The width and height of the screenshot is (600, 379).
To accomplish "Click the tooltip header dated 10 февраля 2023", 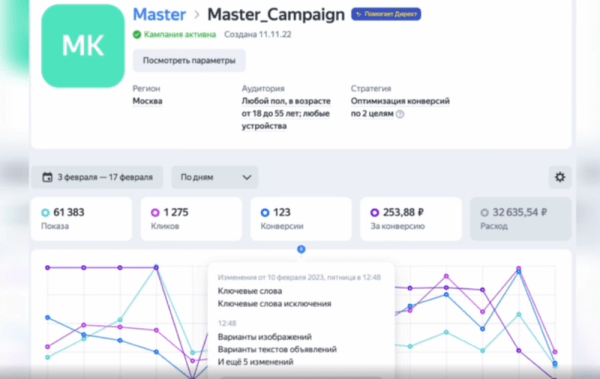I will click(x=299, y=277).
